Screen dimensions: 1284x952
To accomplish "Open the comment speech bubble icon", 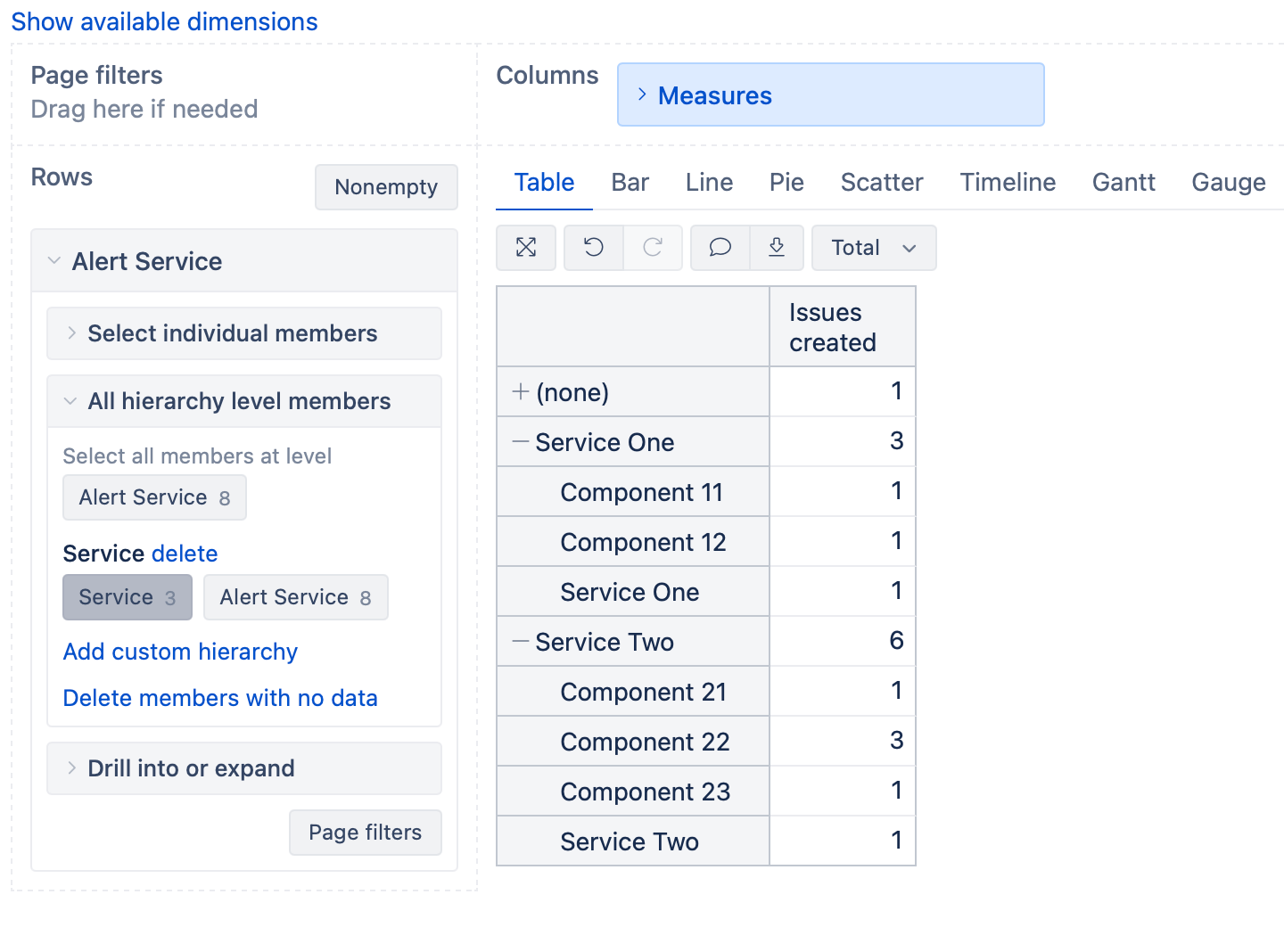I will [x=720, y=248].
